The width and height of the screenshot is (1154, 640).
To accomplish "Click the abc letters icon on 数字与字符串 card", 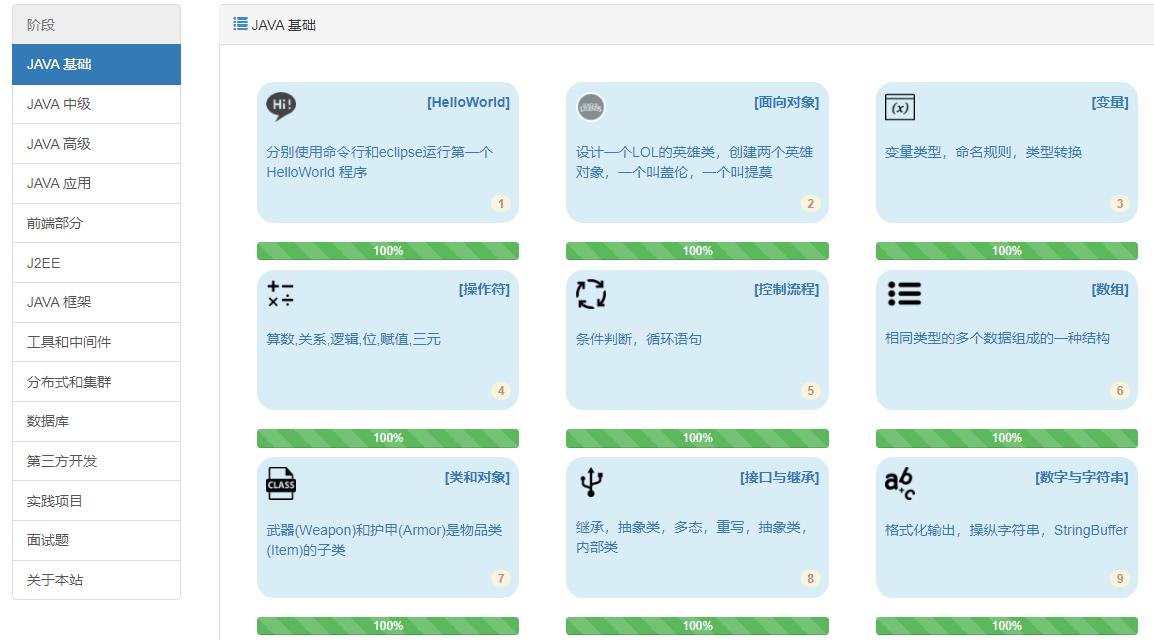I will pos(899,483).
